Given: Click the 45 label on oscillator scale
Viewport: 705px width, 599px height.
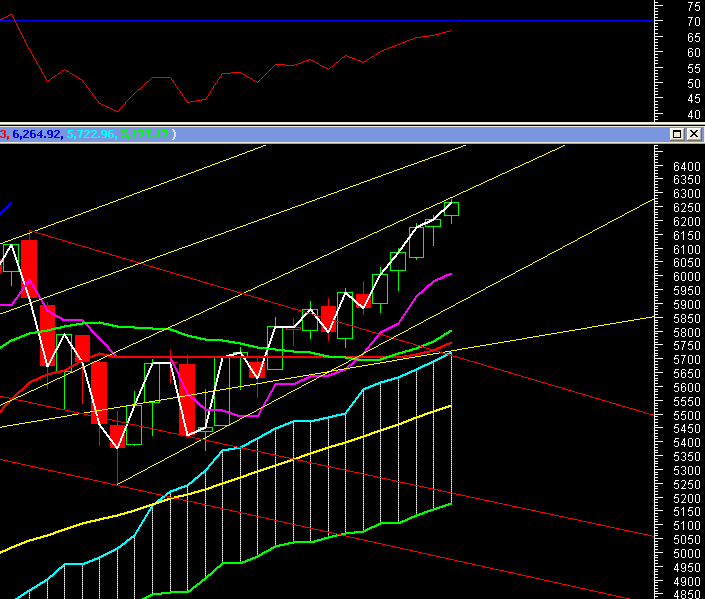Looking at the screenshot, I should tap(694, 99).
